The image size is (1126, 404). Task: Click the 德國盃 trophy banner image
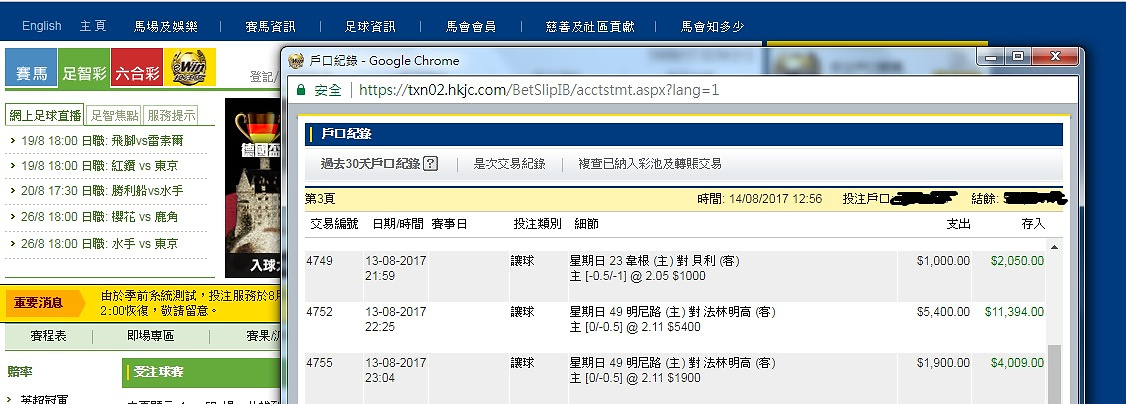pyautogui.click(x=252, y=187)
